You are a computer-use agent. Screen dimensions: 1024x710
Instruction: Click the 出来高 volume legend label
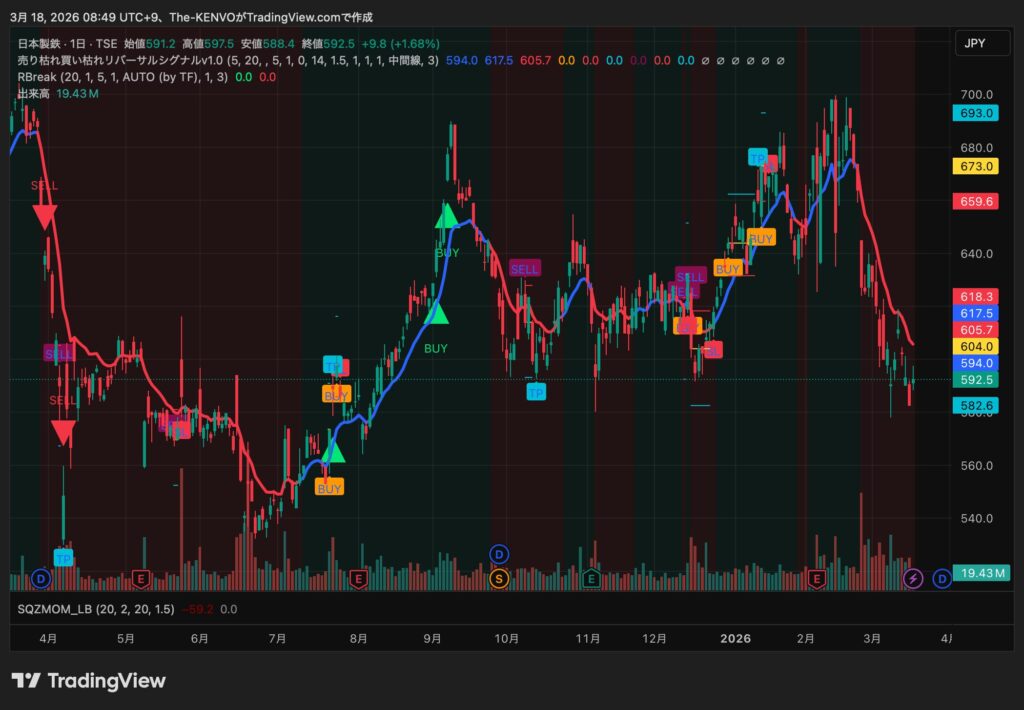click(34, 93)
